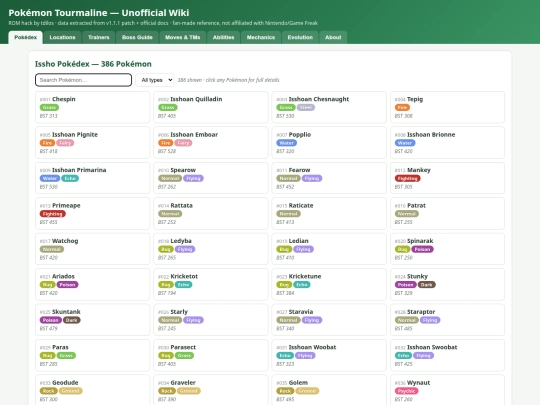The image size is (540, 405).
Task: Open the Spearow card
Action: click(x=211, y=178)
